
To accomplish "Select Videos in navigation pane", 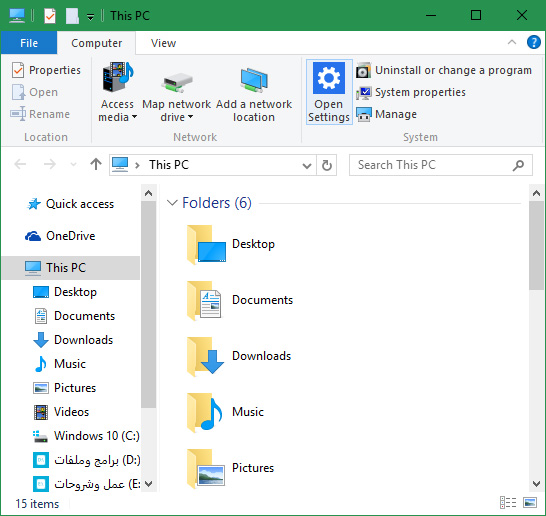I will point(61,412).
